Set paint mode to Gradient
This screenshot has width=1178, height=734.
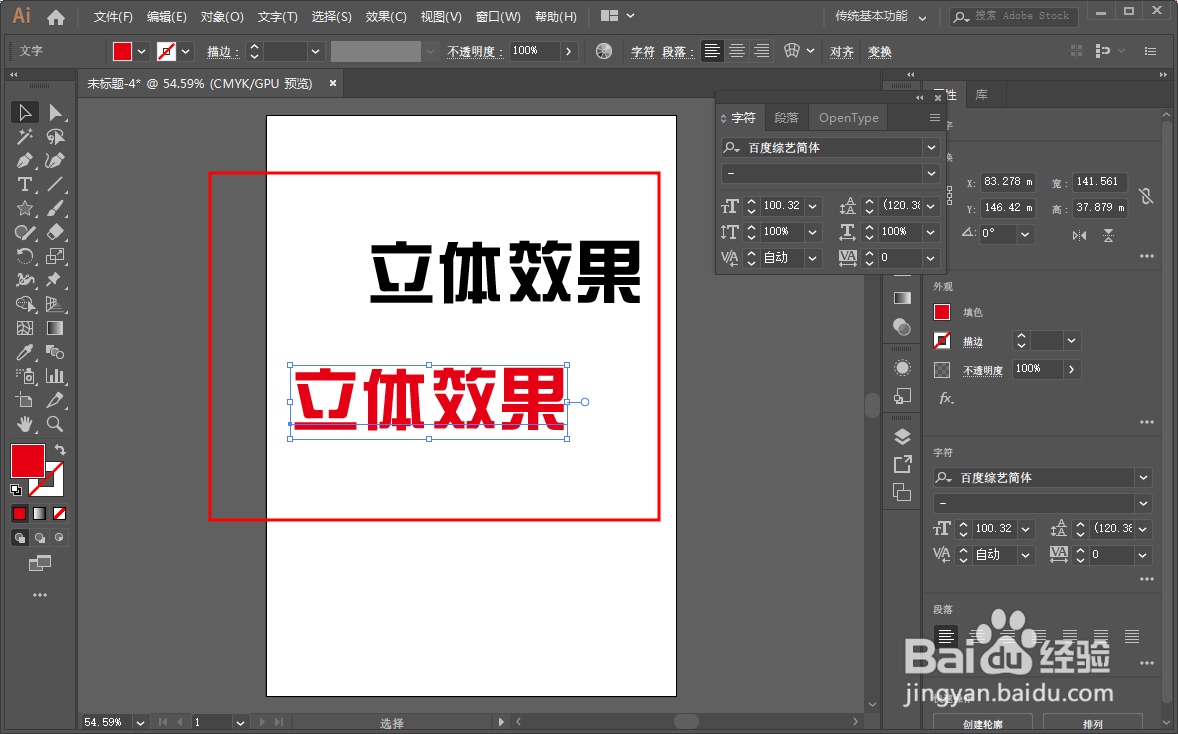coord(39,514)
